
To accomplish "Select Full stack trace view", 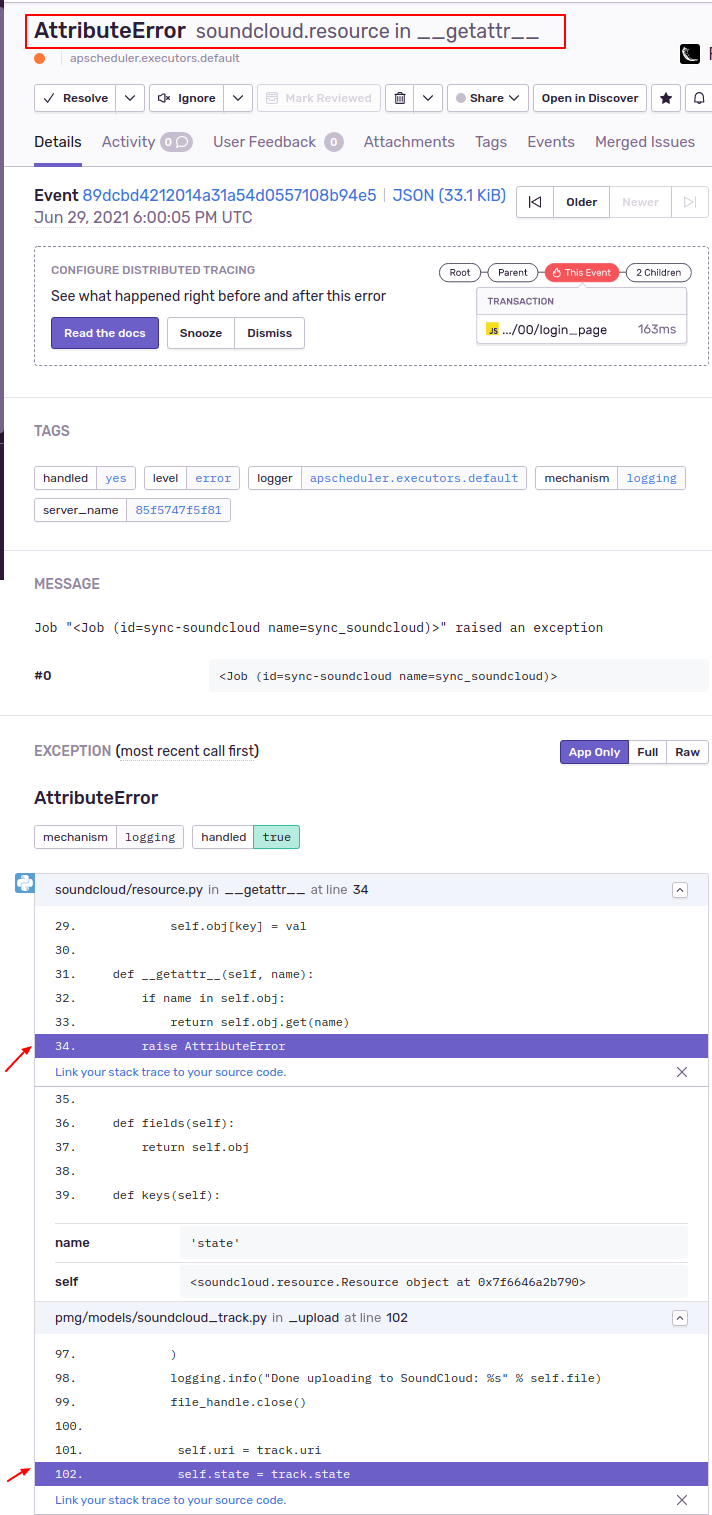I will [x=648, y=752].
